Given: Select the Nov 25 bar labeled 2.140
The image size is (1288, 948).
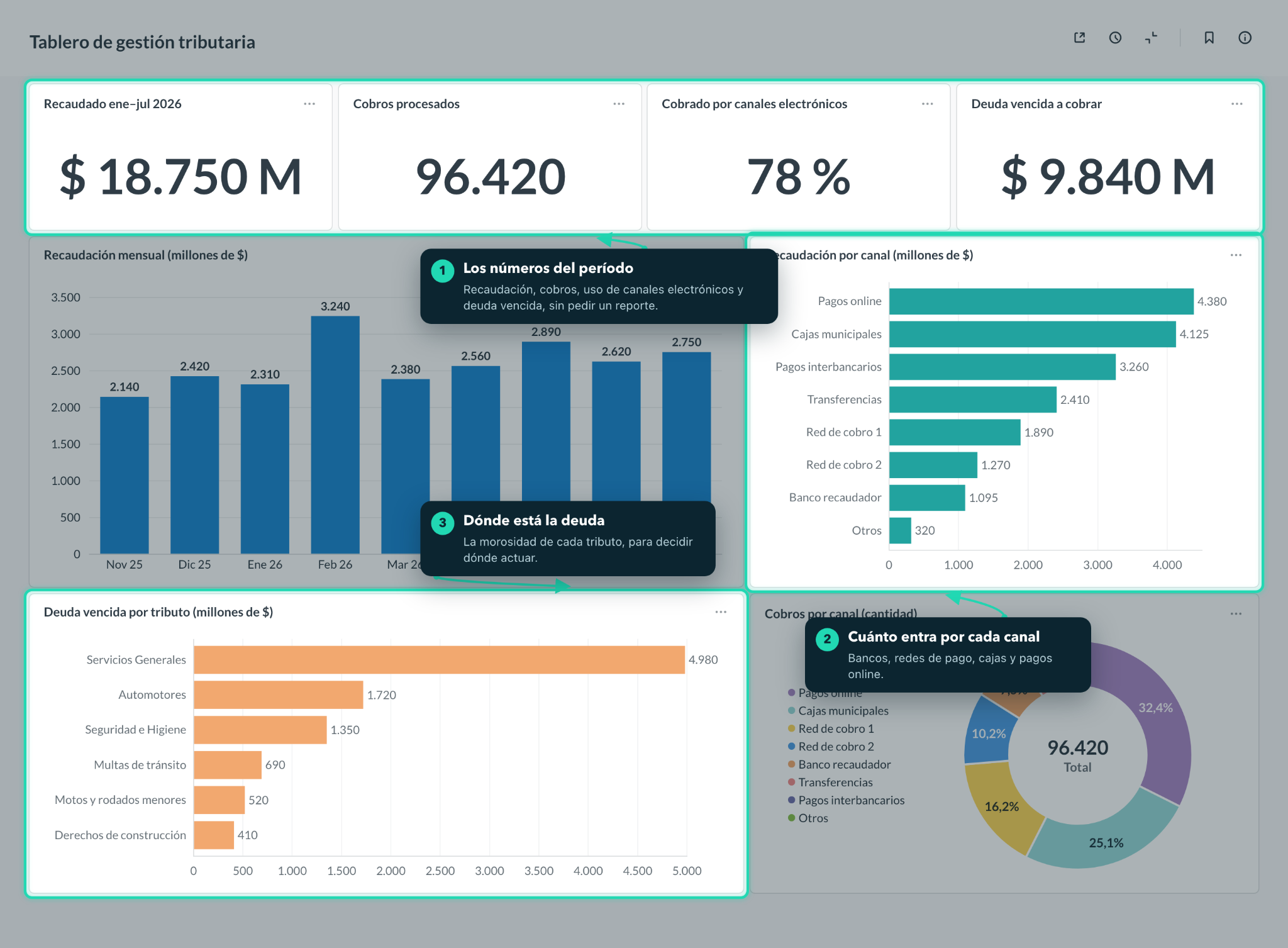Looking at the screenshot, I should click(125, 475).
